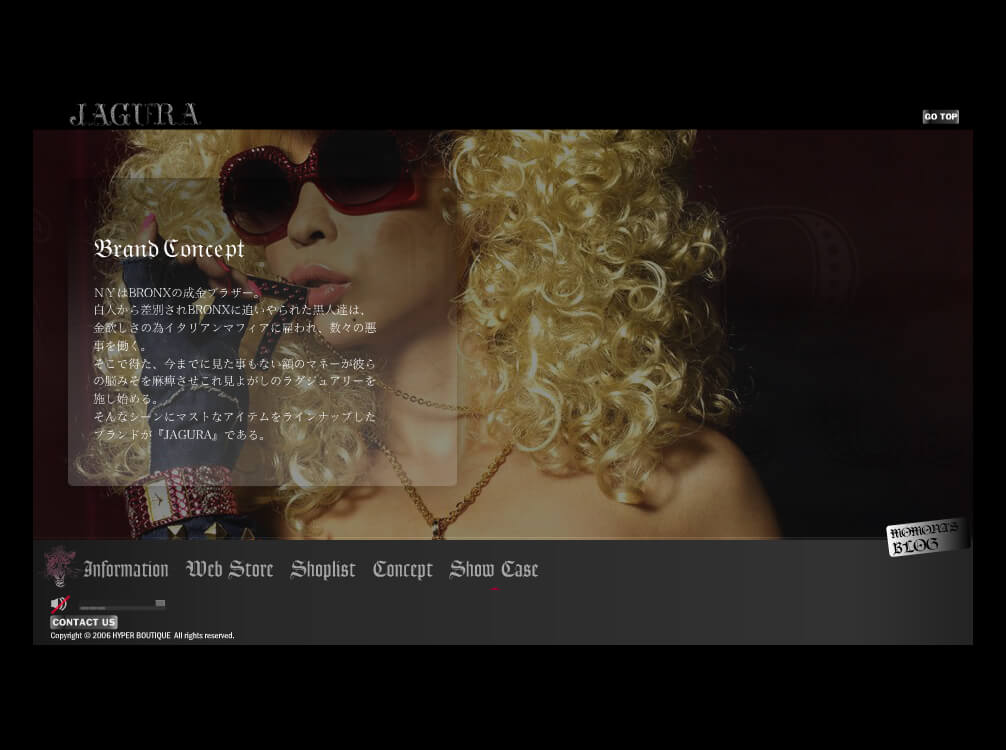Open the Show Case section

[494, 570]
